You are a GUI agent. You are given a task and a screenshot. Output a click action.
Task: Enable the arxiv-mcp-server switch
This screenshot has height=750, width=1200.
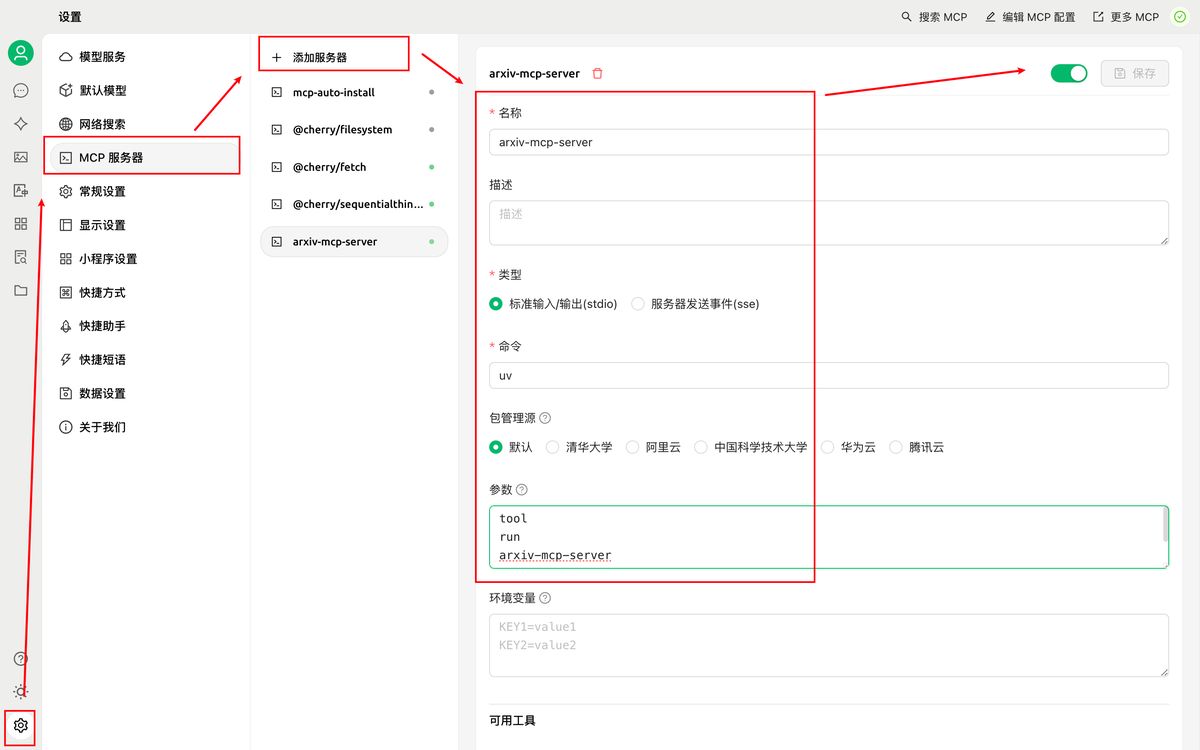point(1068,73)
